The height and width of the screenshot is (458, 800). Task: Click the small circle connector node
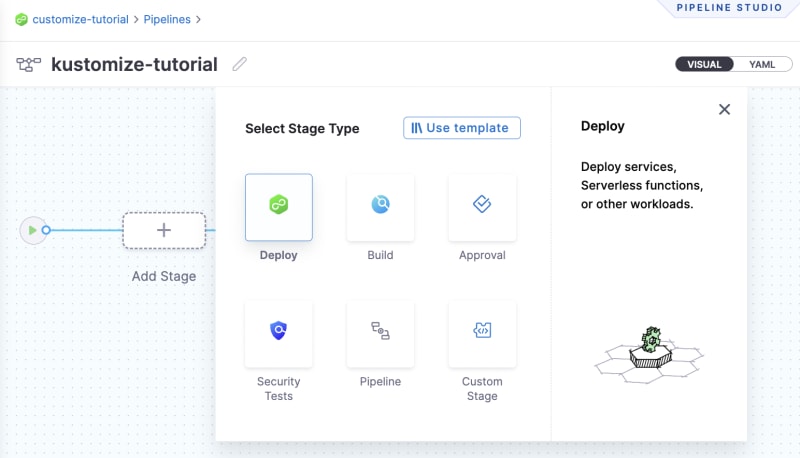point(46,230)
